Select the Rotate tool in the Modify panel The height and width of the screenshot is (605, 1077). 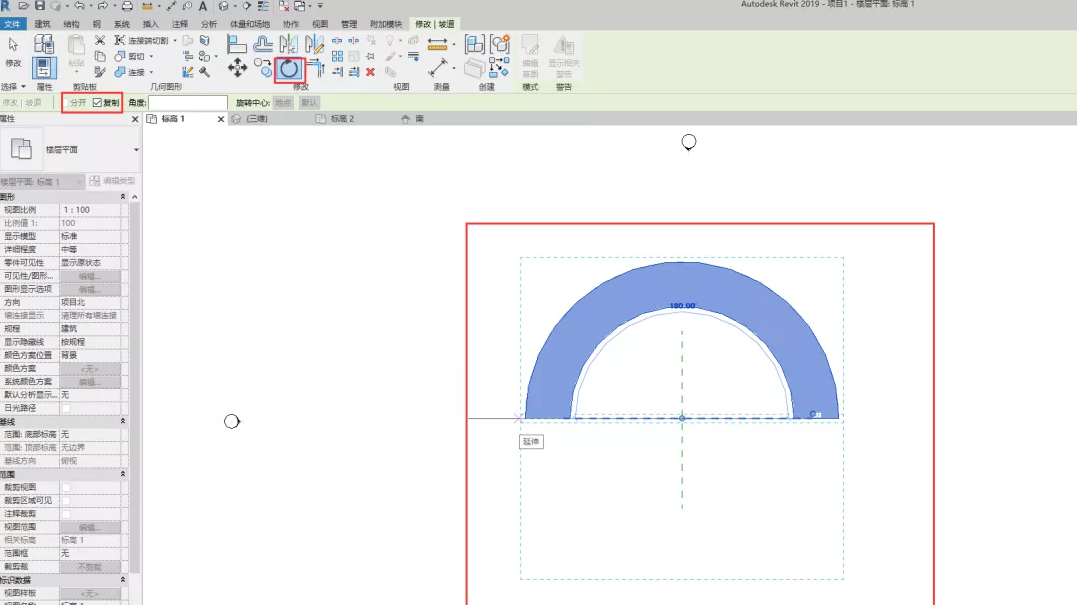(289, 69)
